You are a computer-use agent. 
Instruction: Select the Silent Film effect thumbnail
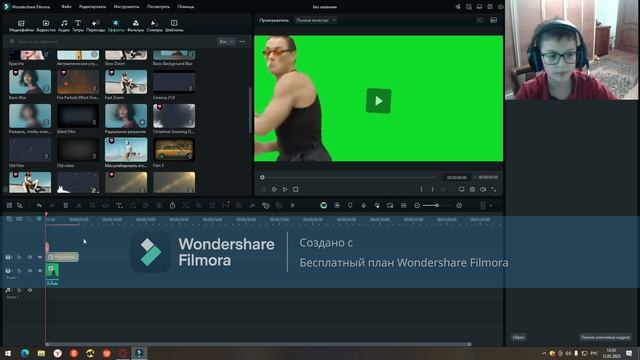tap(78, 116)
